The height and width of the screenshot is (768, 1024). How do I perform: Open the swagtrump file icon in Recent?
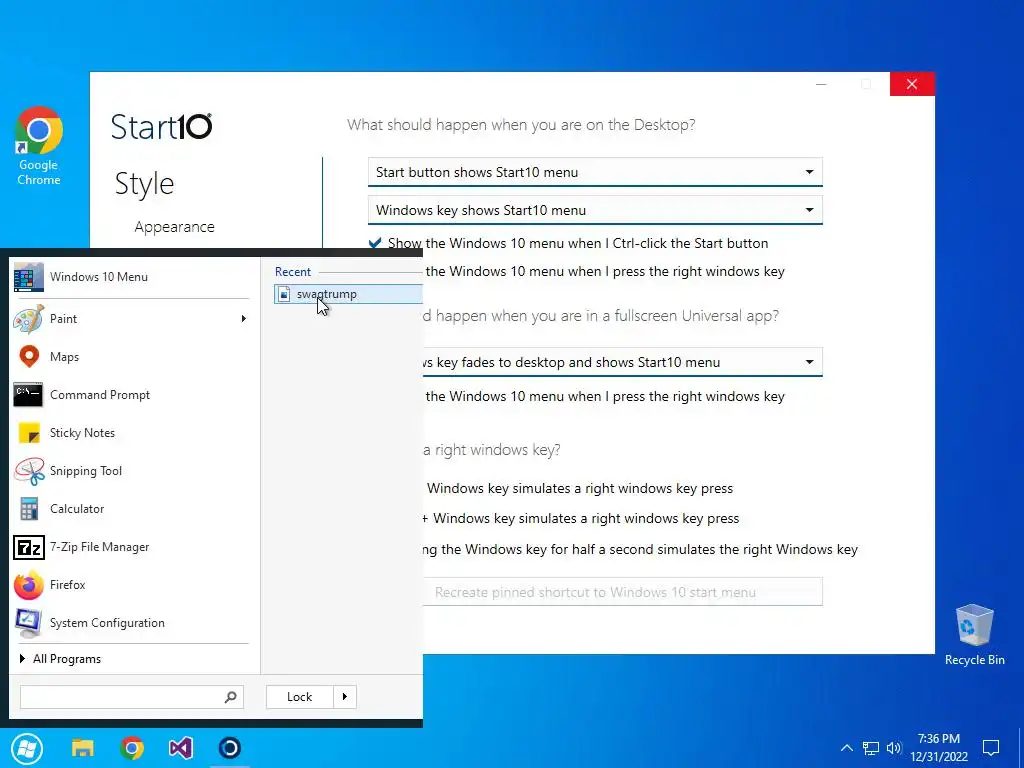click(284, 294)
